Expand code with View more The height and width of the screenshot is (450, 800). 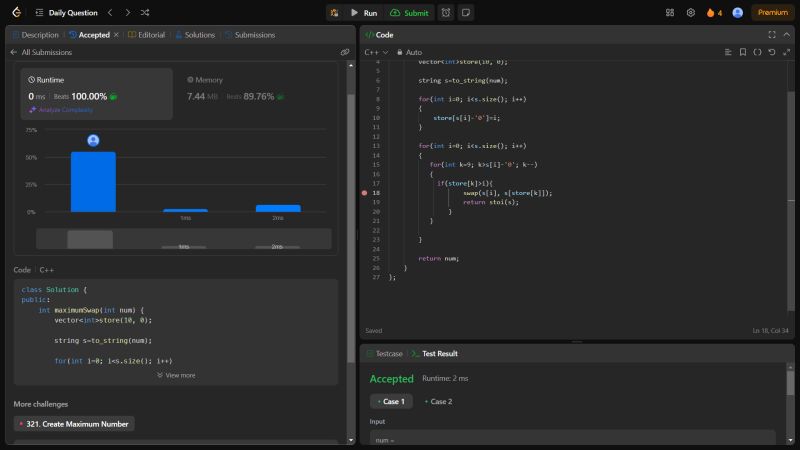176,375
